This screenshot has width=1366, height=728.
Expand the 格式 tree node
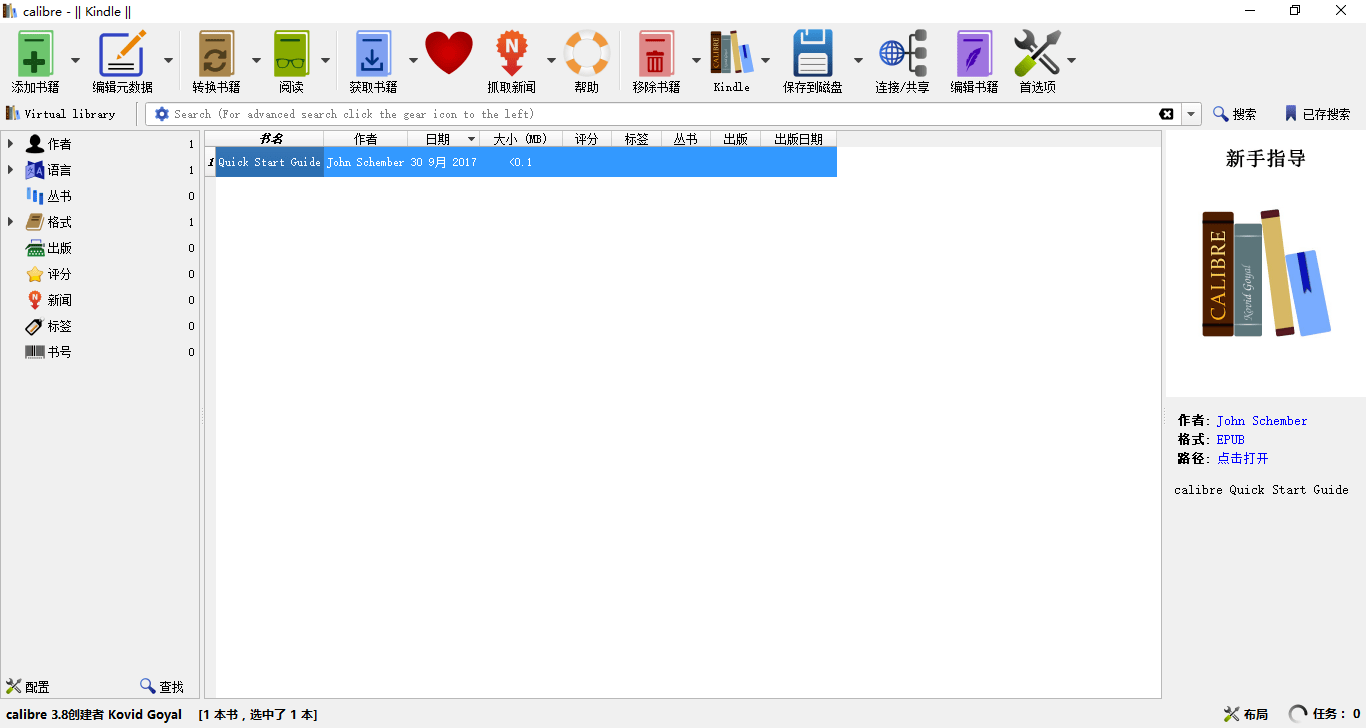pos(10,222)
